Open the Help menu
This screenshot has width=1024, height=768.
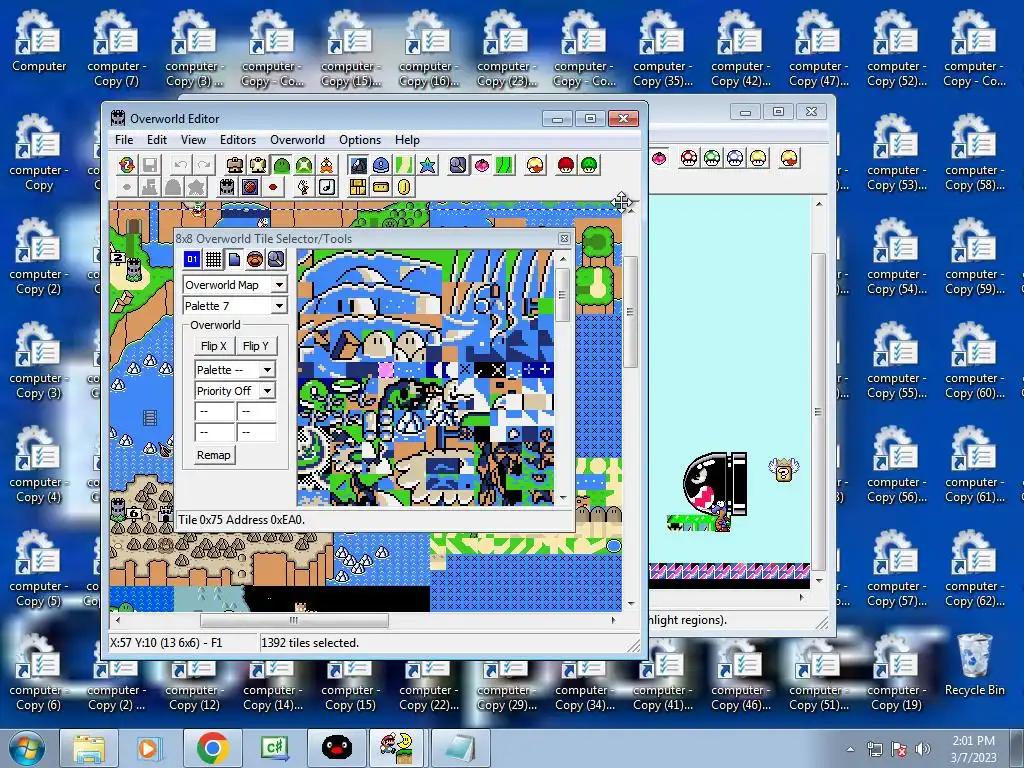tap(407, 140)
